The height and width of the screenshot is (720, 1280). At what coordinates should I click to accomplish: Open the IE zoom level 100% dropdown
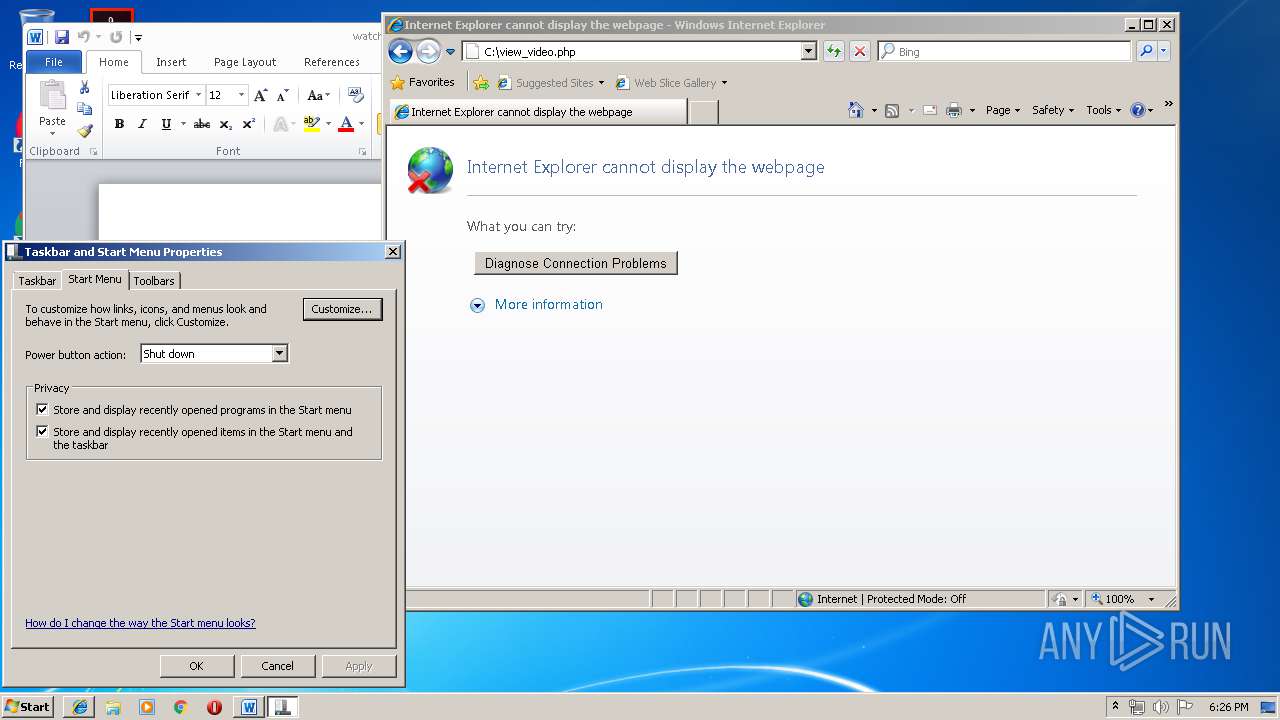(x=1151, y=599)
